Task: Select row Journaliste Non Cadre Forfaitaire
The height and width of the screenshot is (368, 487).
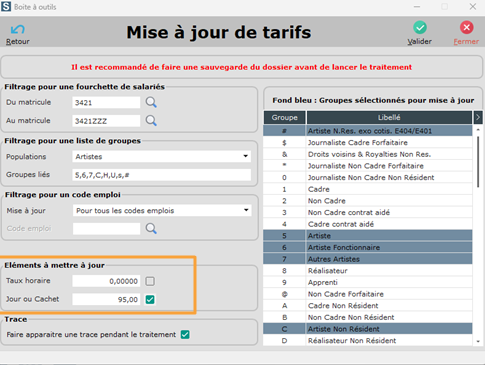Action: 368,166
